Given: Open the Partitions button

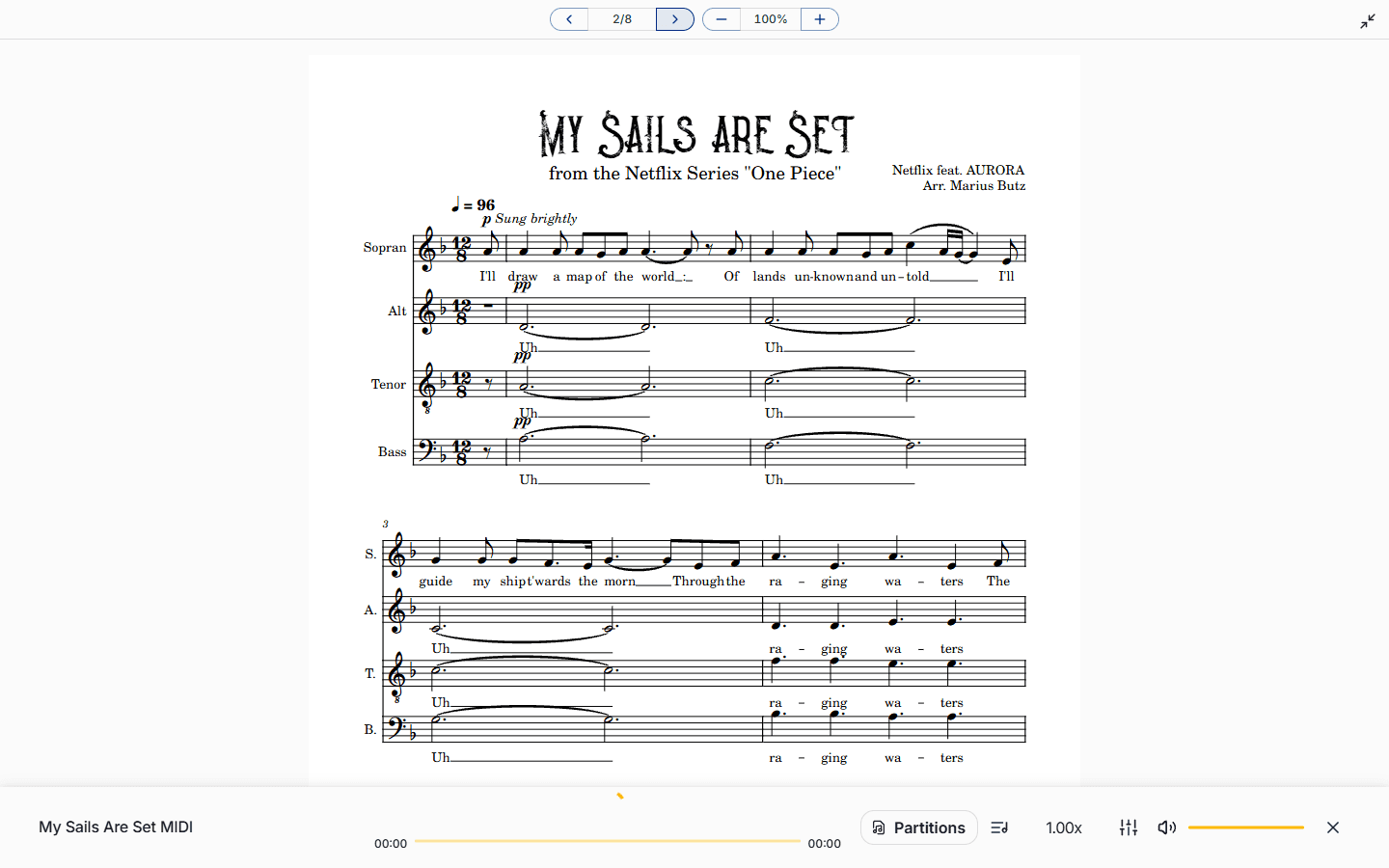Looking at the screenshot, I should click(919, 827).
